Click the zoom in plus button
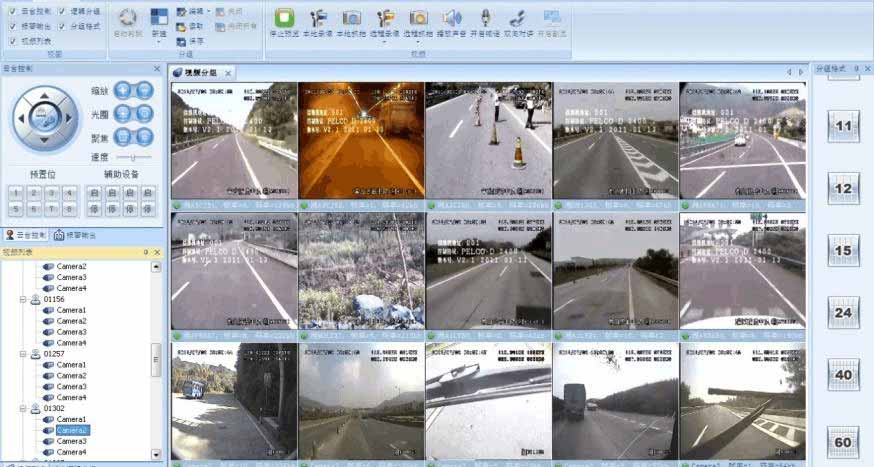Viewport: 874px width, 467px height. (x=125, y=89)
